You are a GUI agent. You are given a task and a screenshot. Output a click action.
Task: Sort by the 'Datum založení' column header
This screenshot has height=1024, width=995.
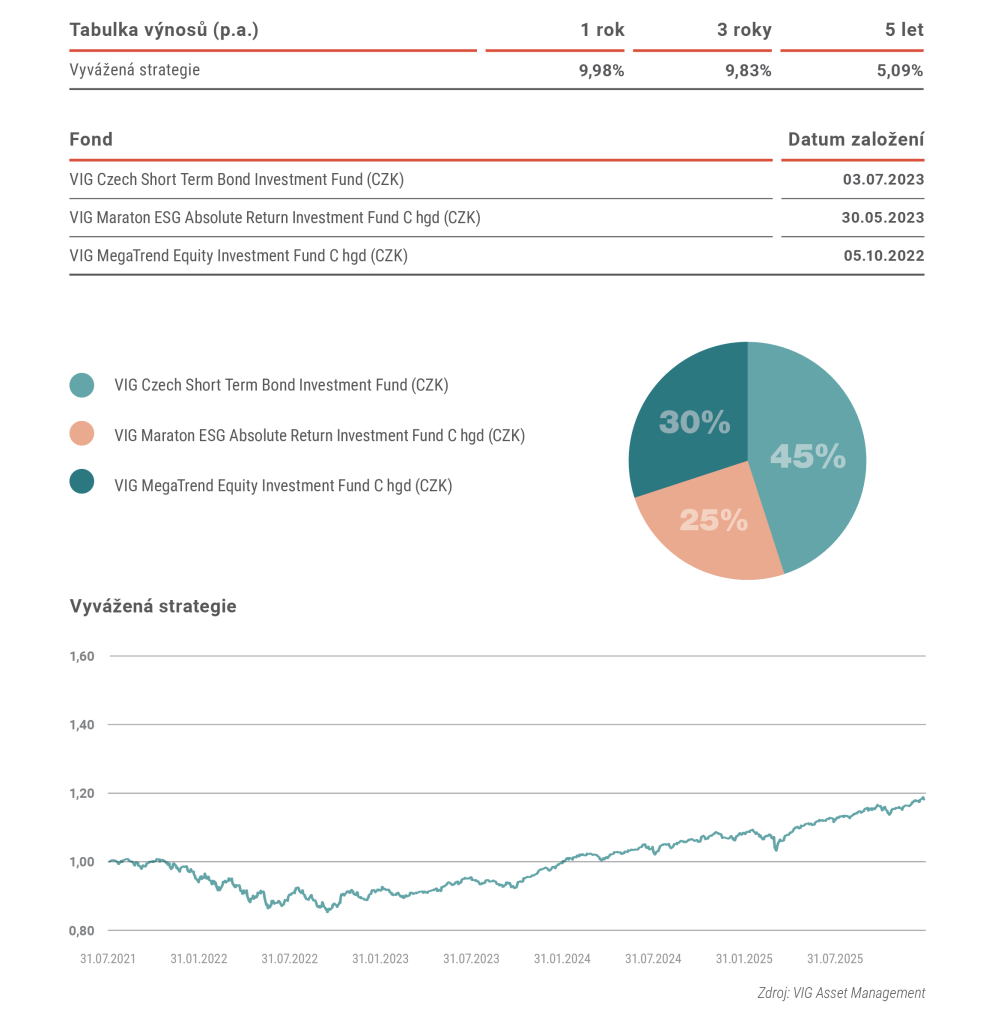click(855, 139)
